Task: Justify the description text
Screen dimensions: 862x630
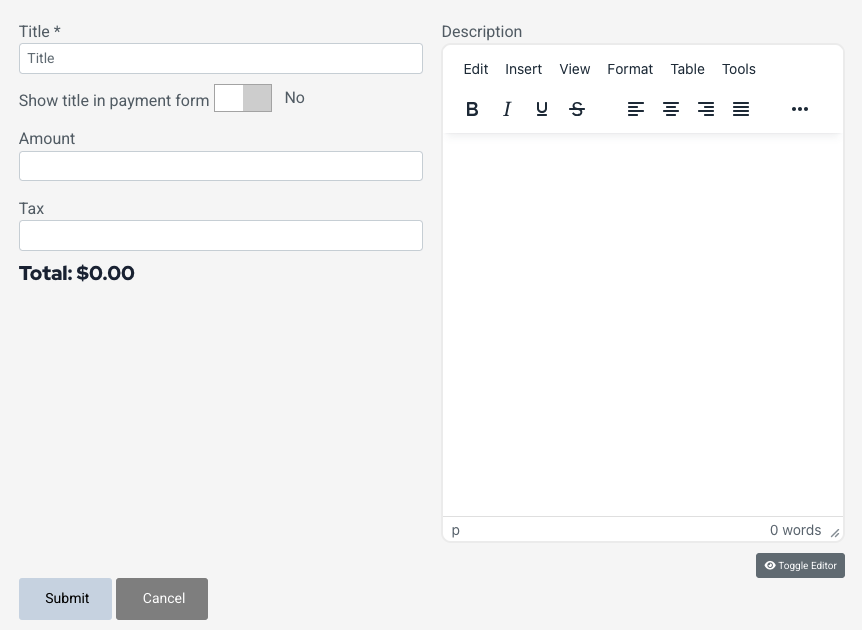Action: pos(741,109)
